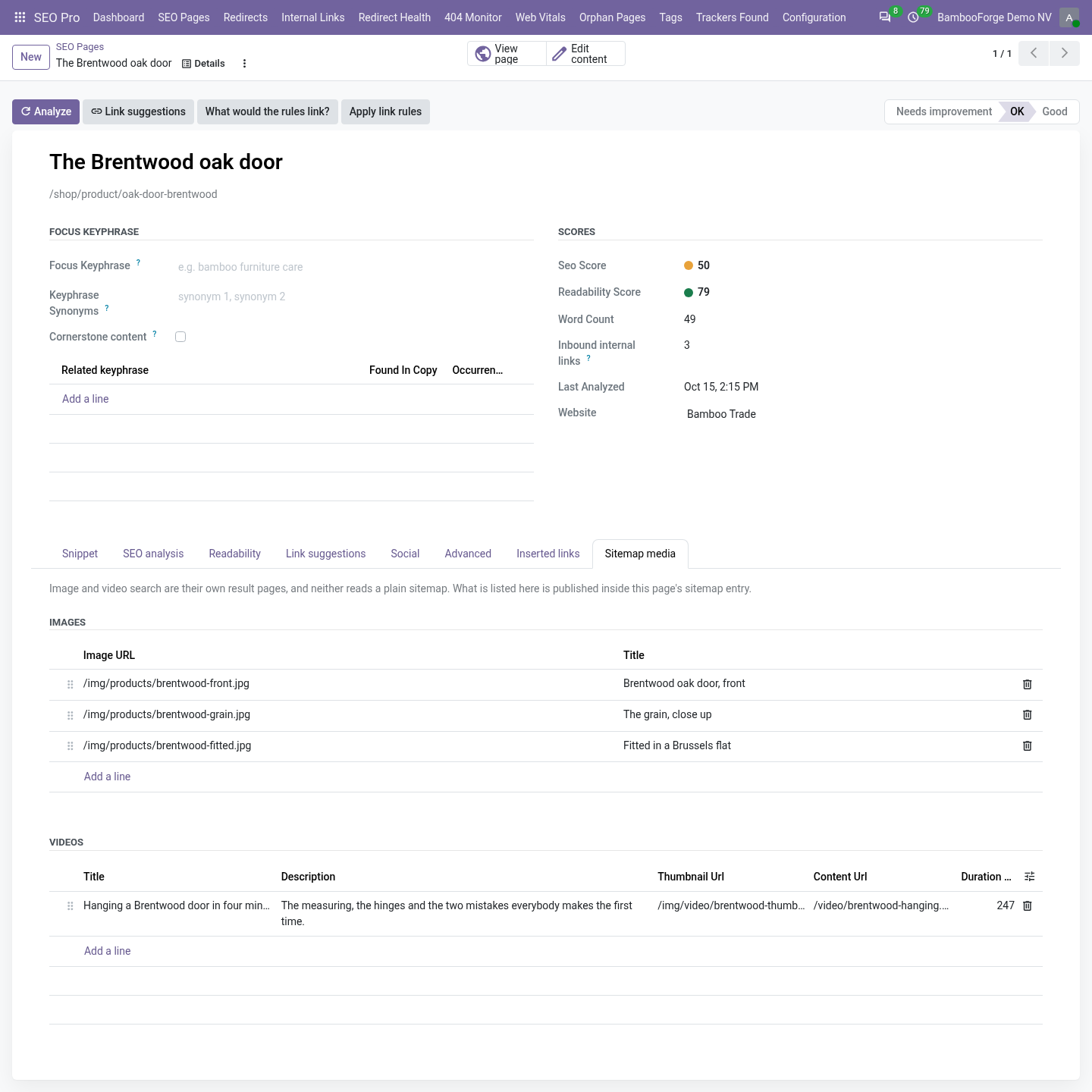Go to SEO Pages breadcrumb link
Image resolution: width=1092 pixels, height=1092 pixels.
point(80,47)
